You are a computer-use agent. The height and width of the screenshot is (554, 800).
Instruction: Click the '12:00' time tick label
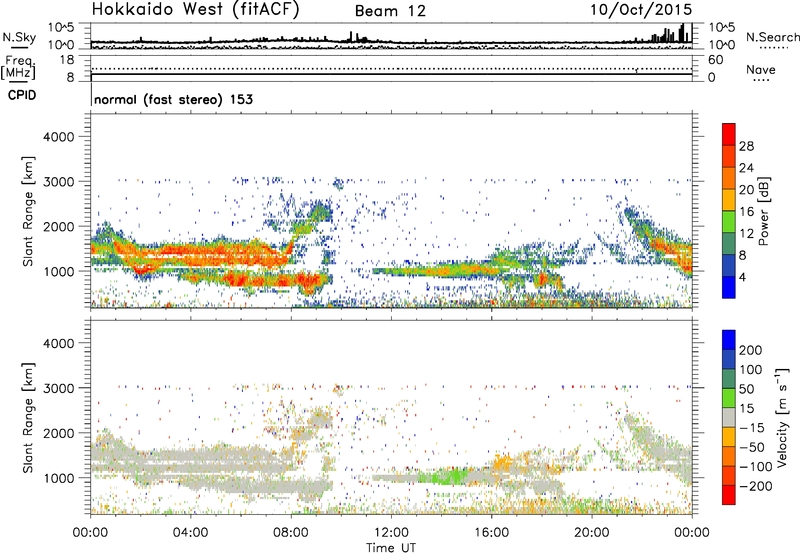point(391,533)
